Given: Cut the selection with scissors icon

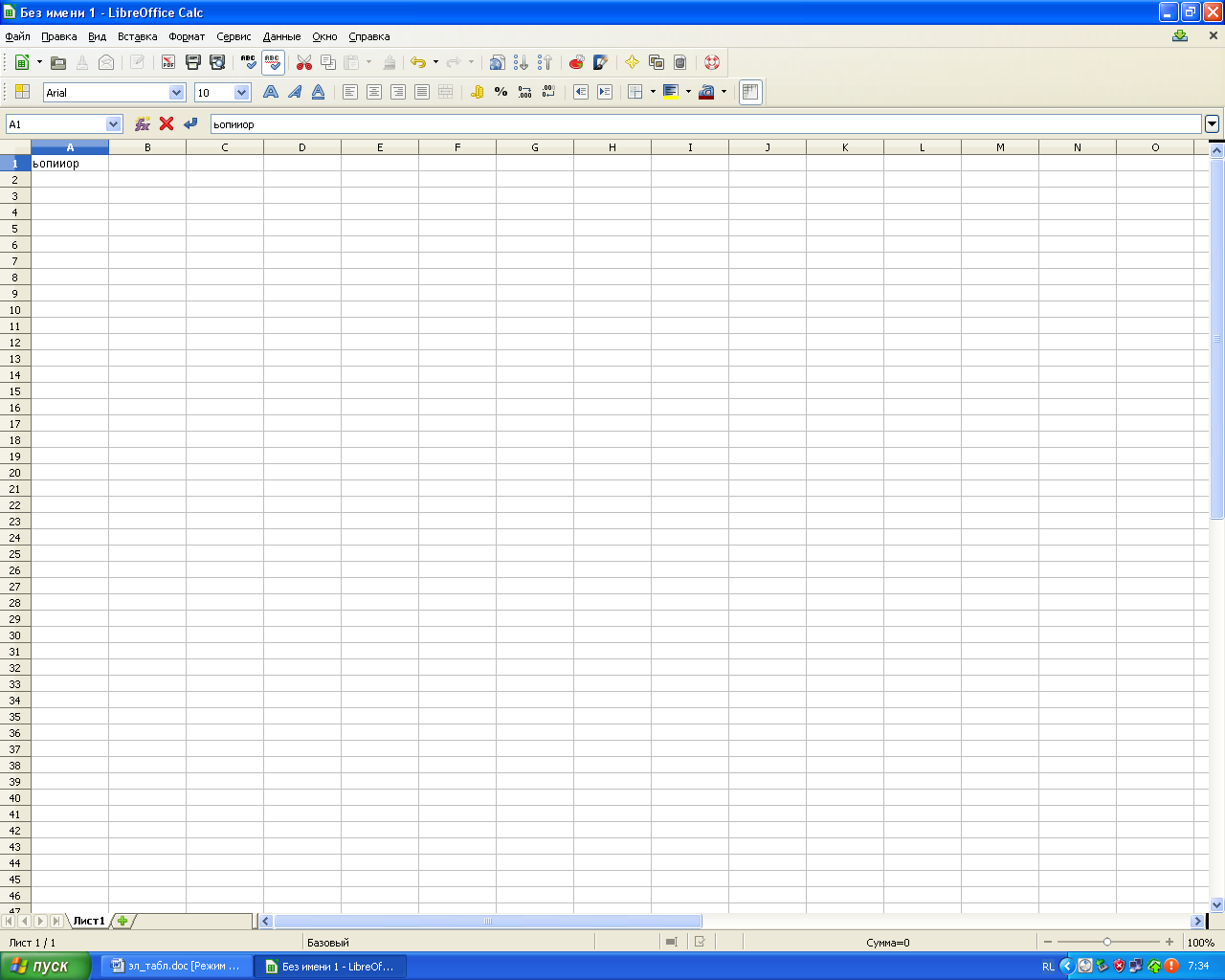Looking at the screenshot, I should 304,62.
